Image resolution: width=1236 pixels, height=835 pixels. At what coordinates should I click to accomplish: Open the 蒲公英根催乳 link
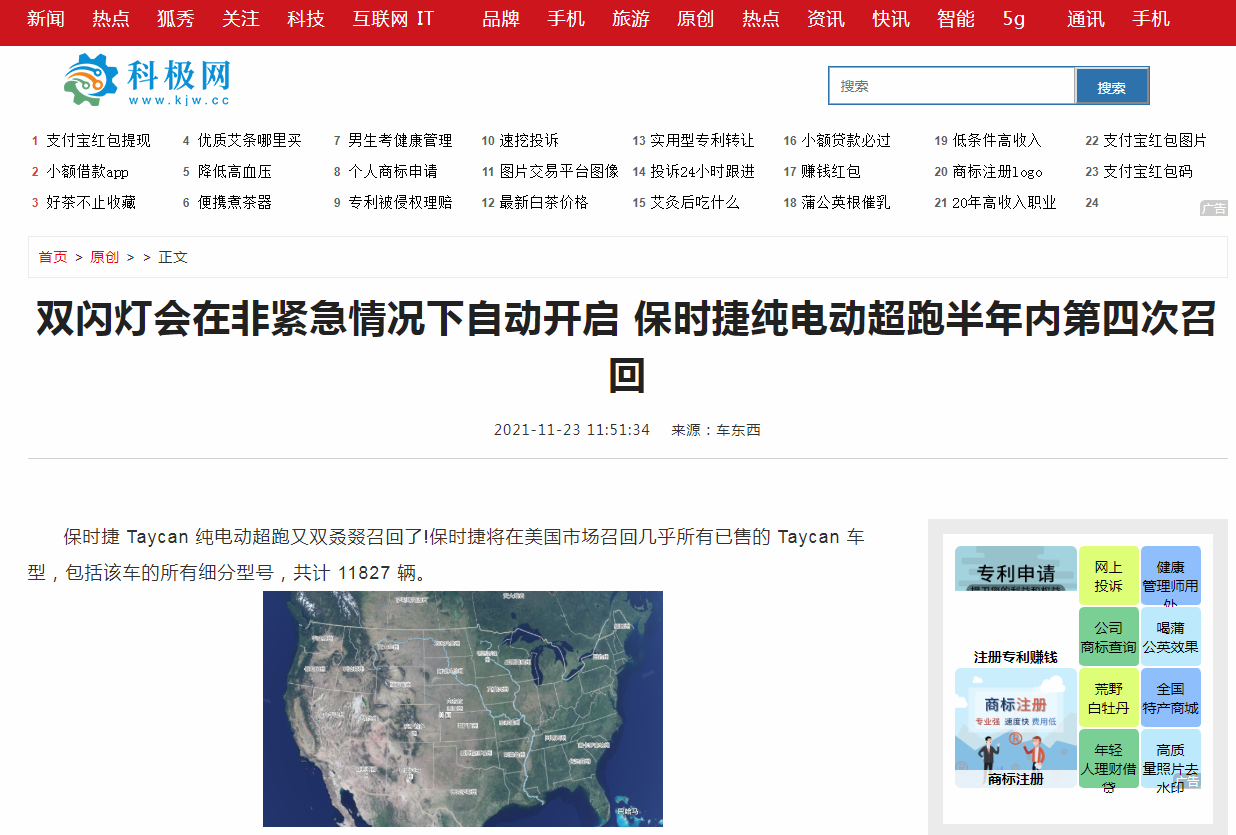846,203
